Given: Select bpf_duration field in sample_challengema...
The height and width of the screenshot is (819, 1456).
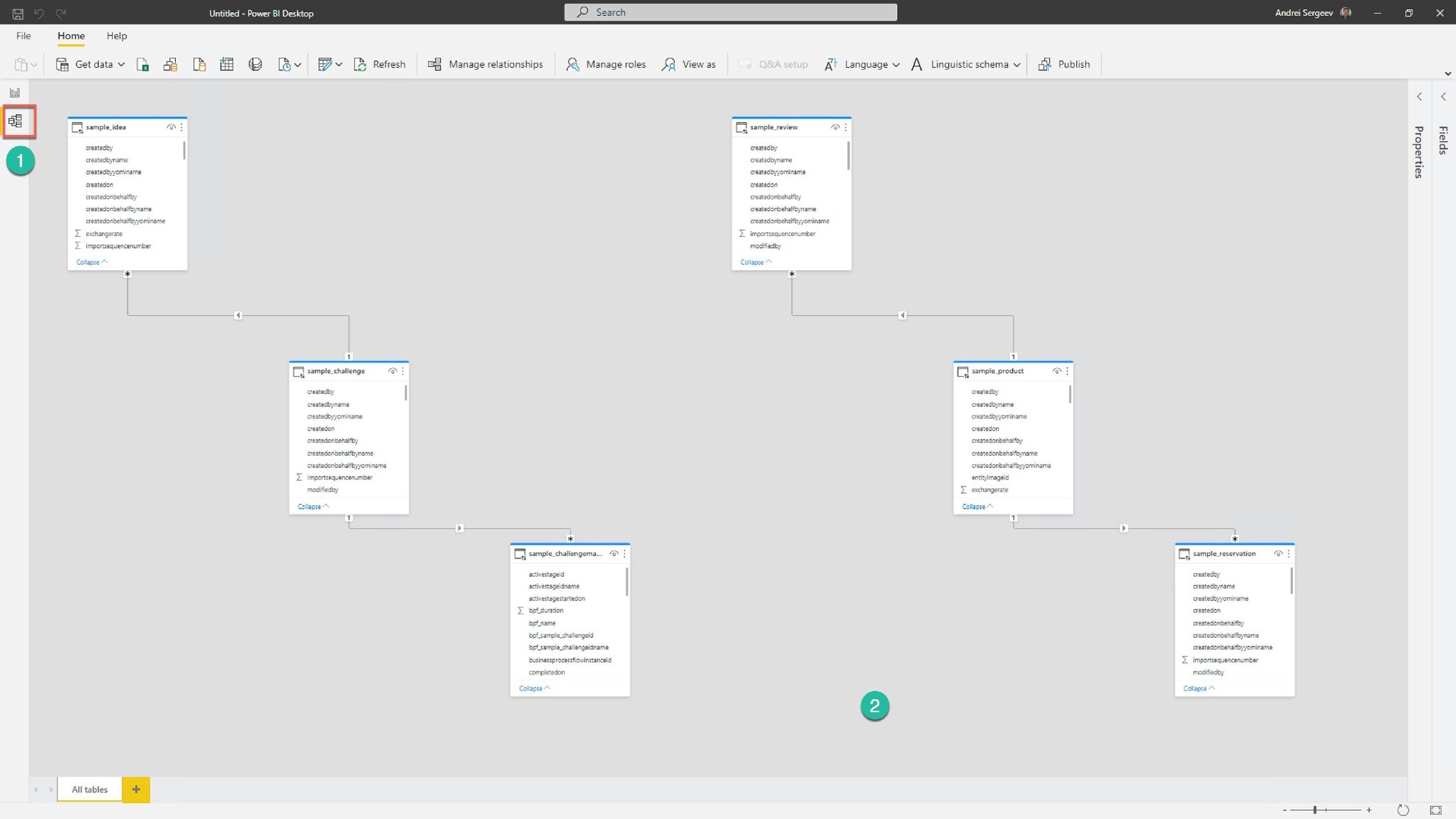Looking at the screenshot, I should [546, 610].
